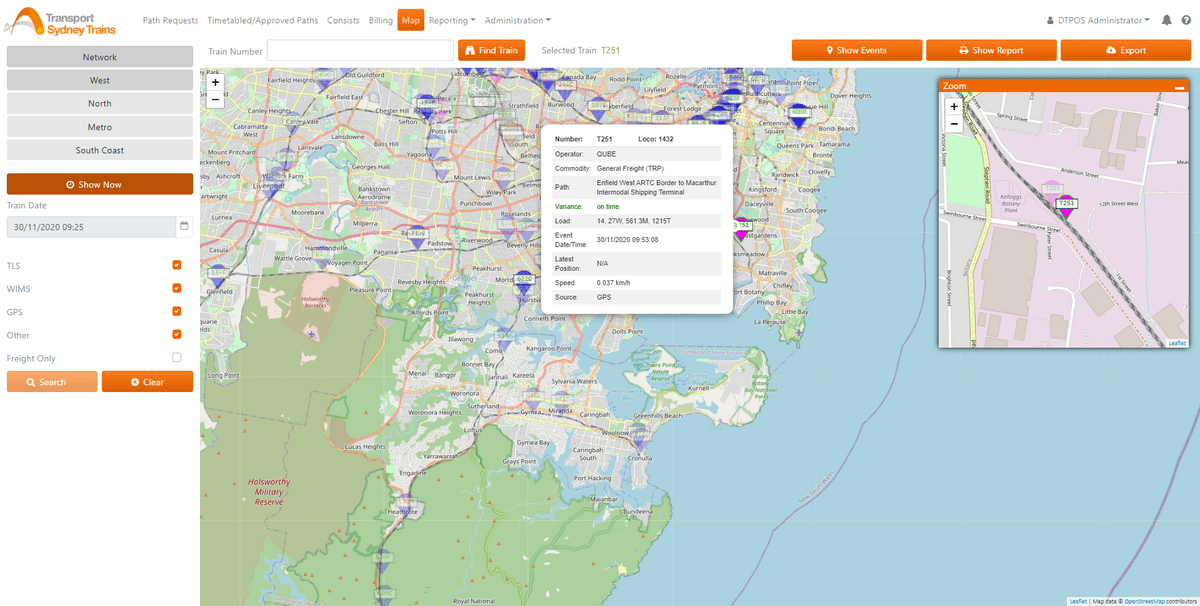Click the Find Train button
1200x606 pixels.
[x=491, y=50]
